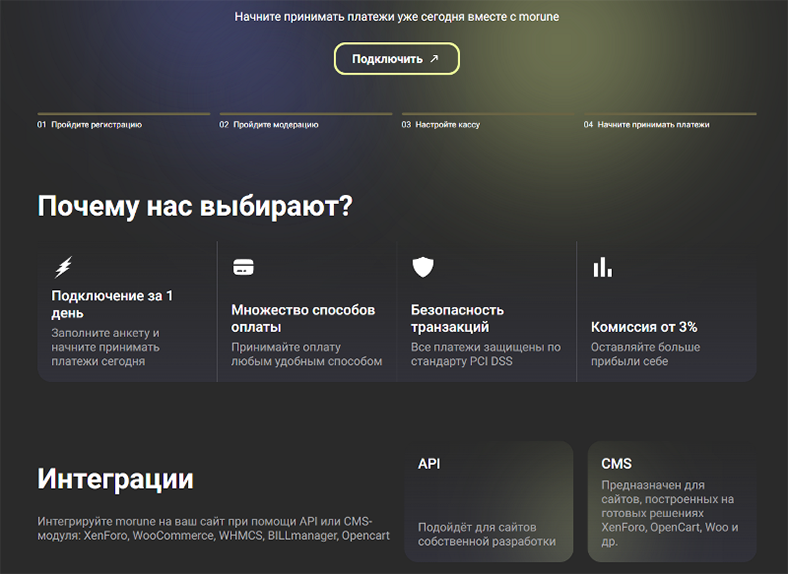
Task: Click the Интеграции heading
Action: click(x=115, y=479)
